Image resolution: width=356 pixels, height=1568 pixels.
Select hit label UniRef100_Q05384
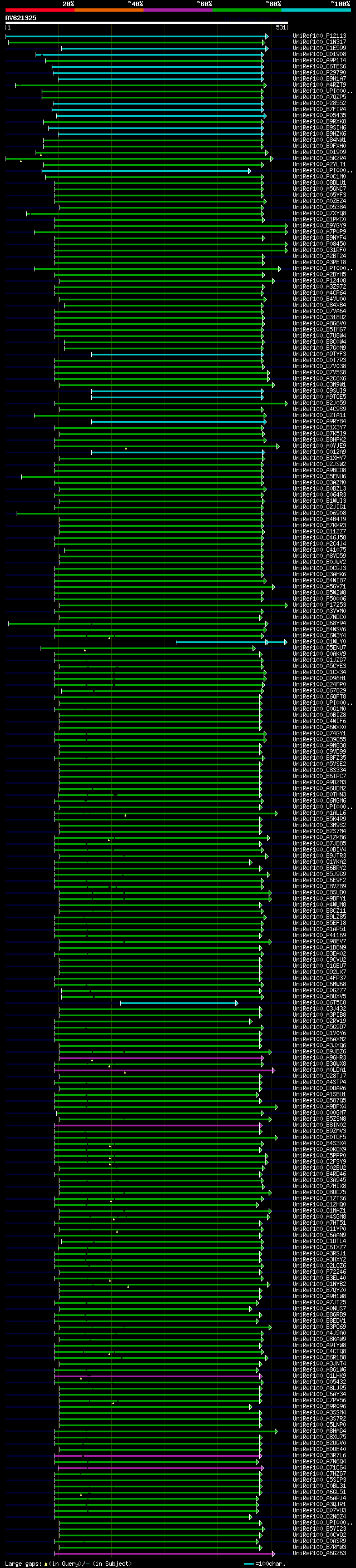(x=319, y=207)
